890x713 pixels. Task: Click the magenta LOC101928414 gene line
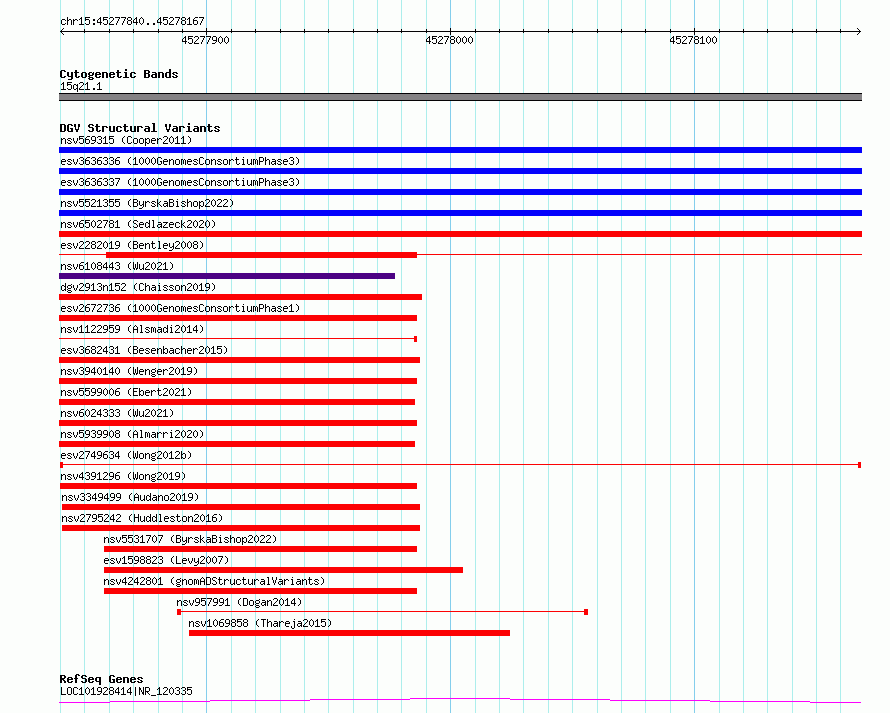460,701
